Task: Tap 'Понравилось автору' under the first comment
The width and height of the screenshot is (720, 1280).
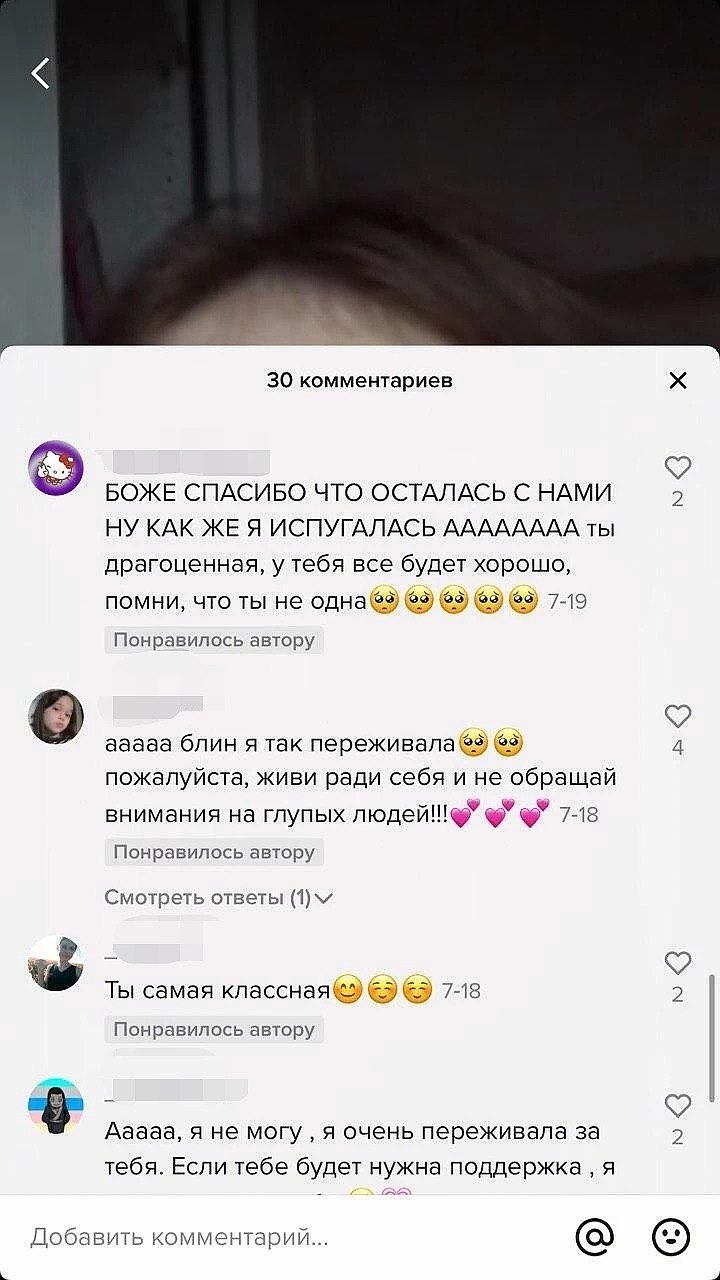Action: [214, 640]
